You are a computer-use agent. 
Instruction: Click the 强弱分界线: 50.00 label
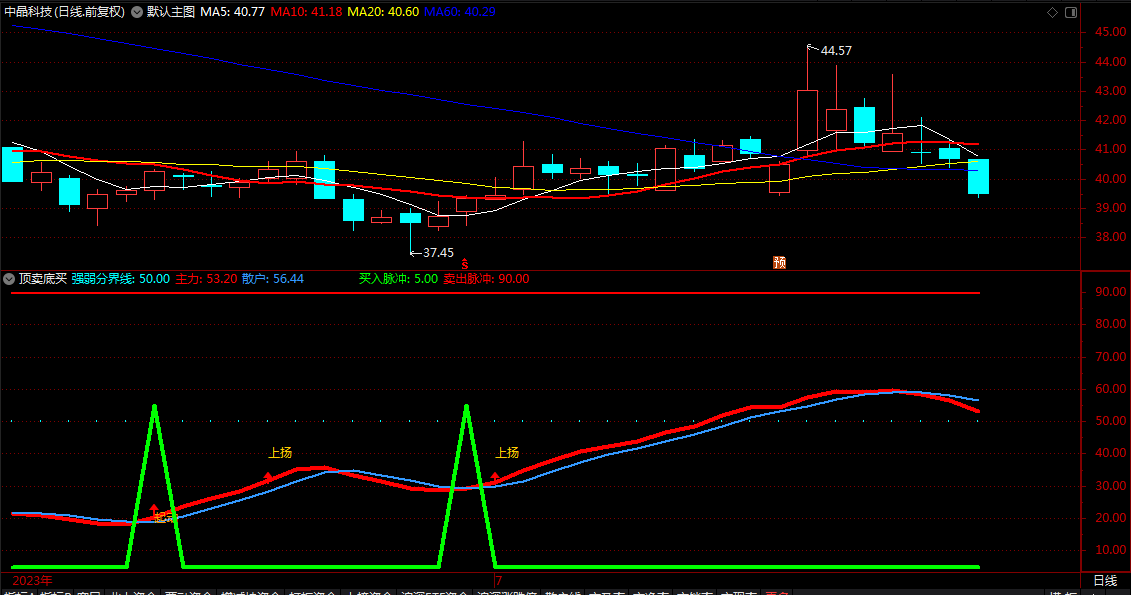pos(120,279)
